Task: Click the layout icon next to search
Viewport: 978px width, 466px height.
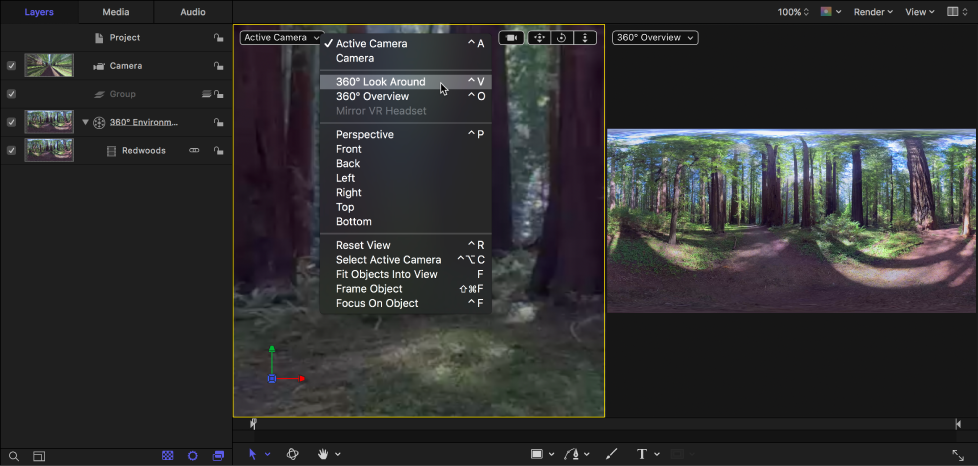Action: (39, 456)
